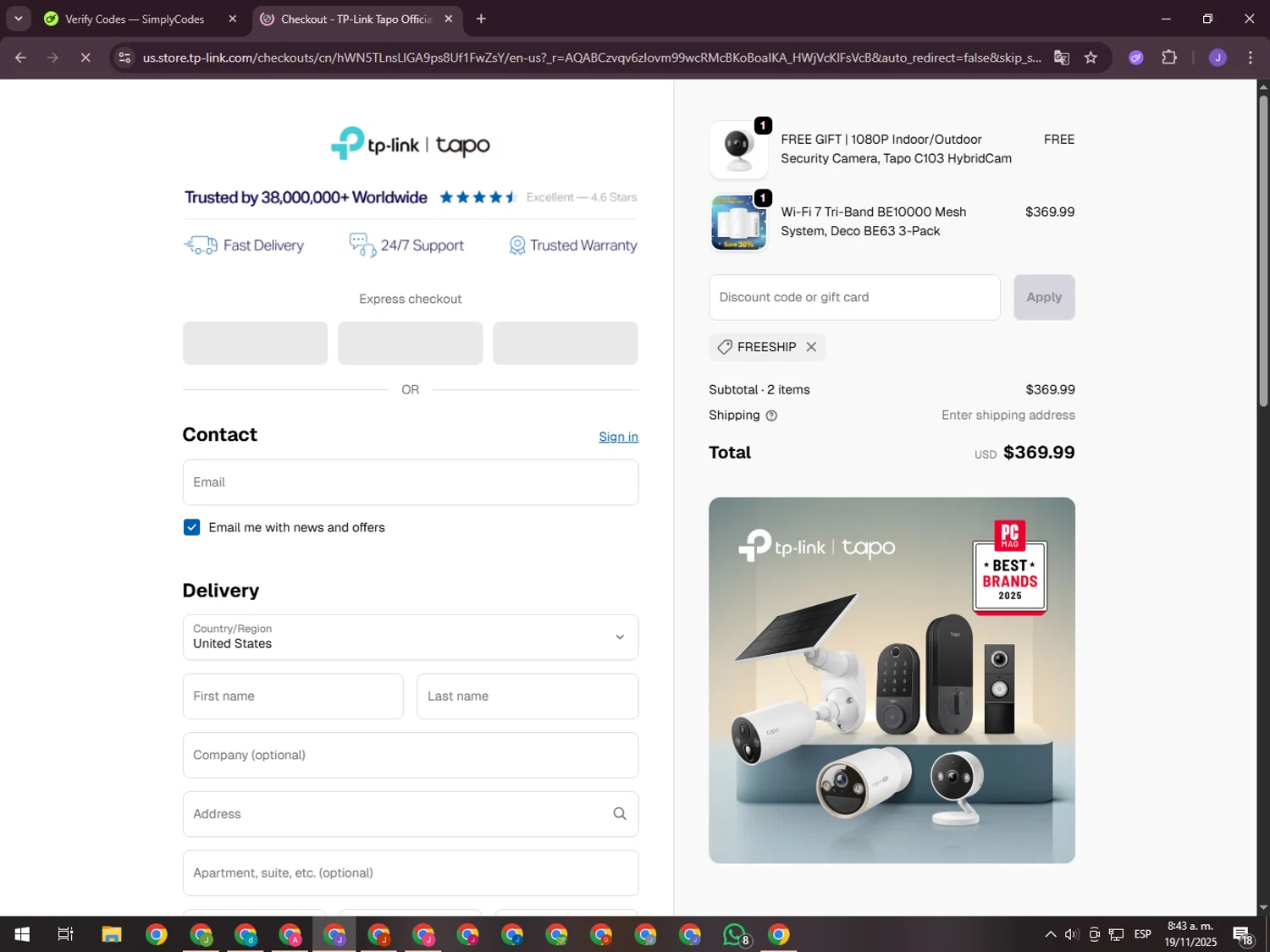
Task: Expand the Country/Region dropdown
Action: [411, 637]
